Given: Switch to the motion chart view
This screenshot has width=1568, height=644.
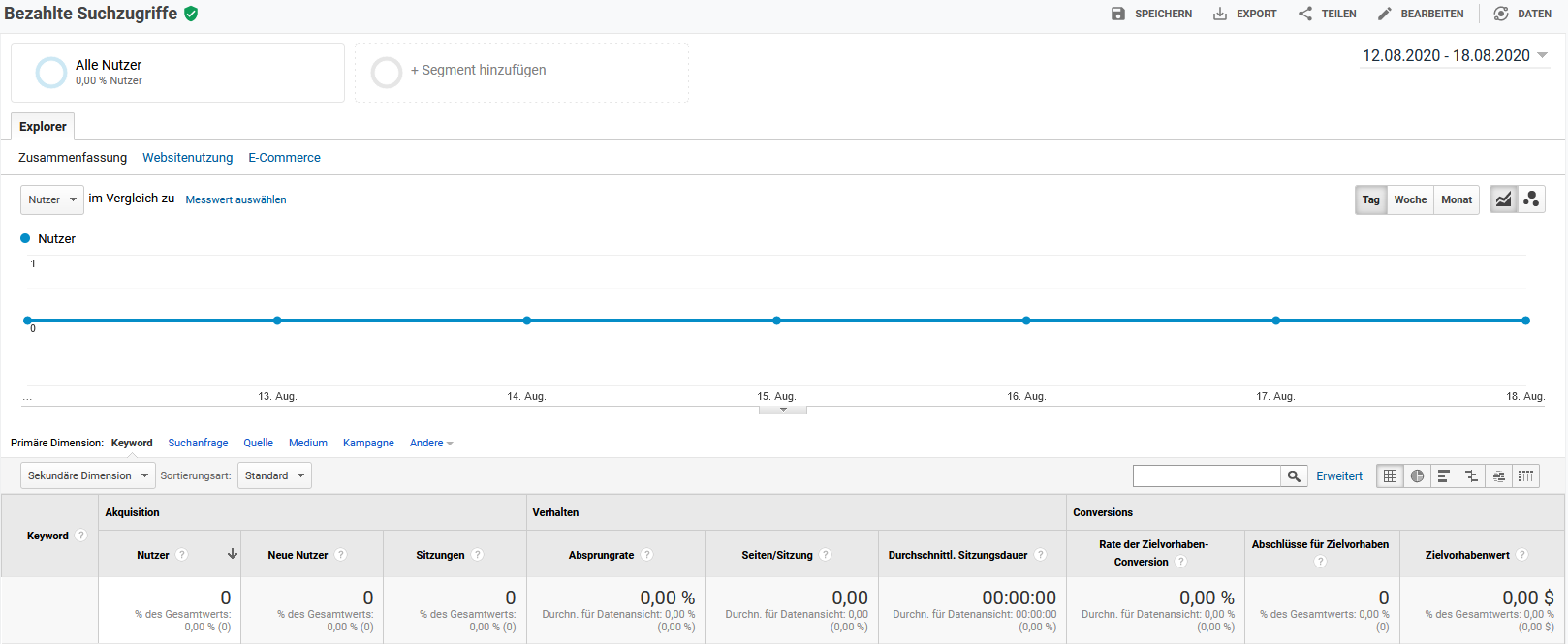Looking at the screenshot, I should click(1531, 199).
